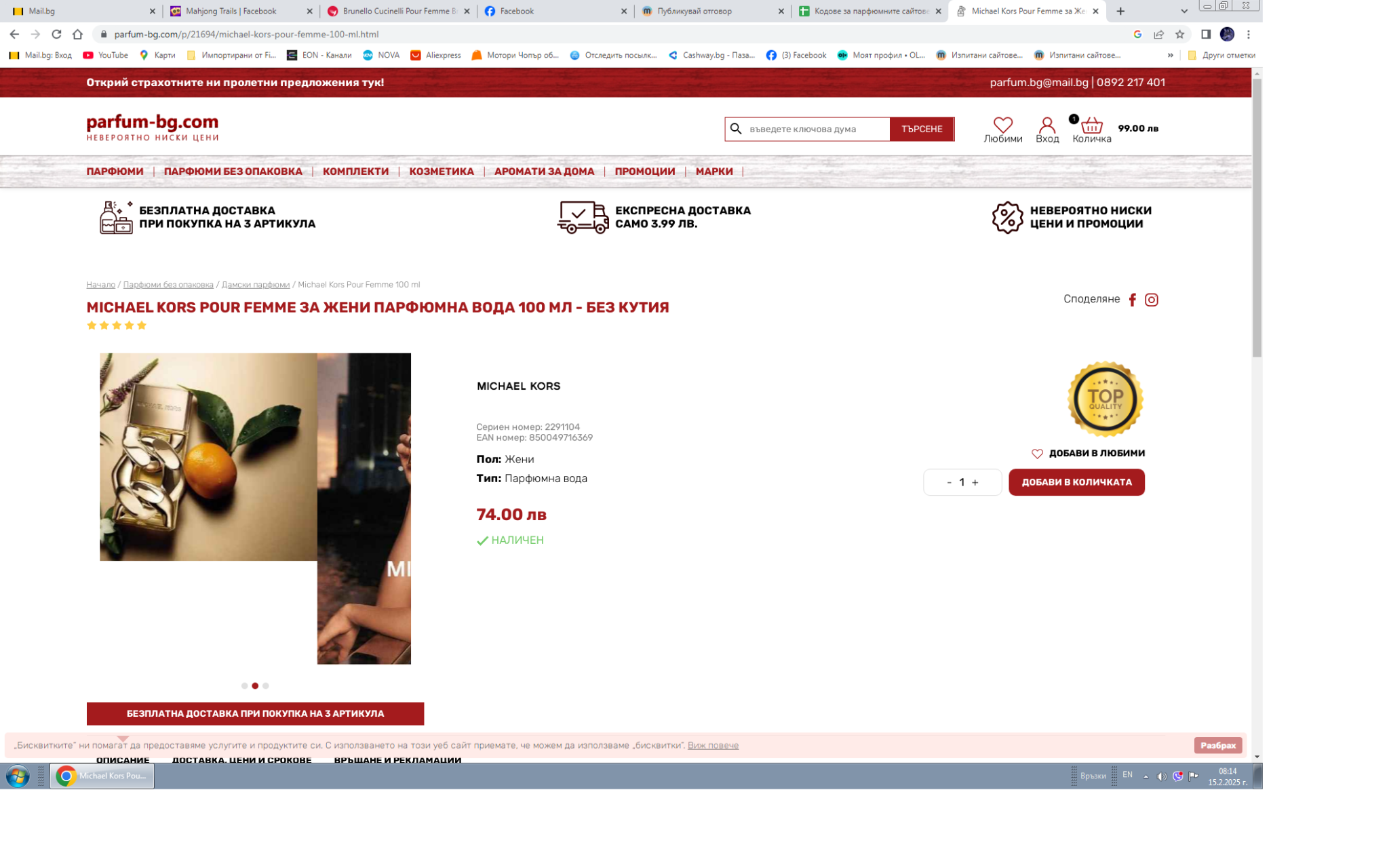Open the Други отметки bookmarks folder

(x=1221, y=56)
